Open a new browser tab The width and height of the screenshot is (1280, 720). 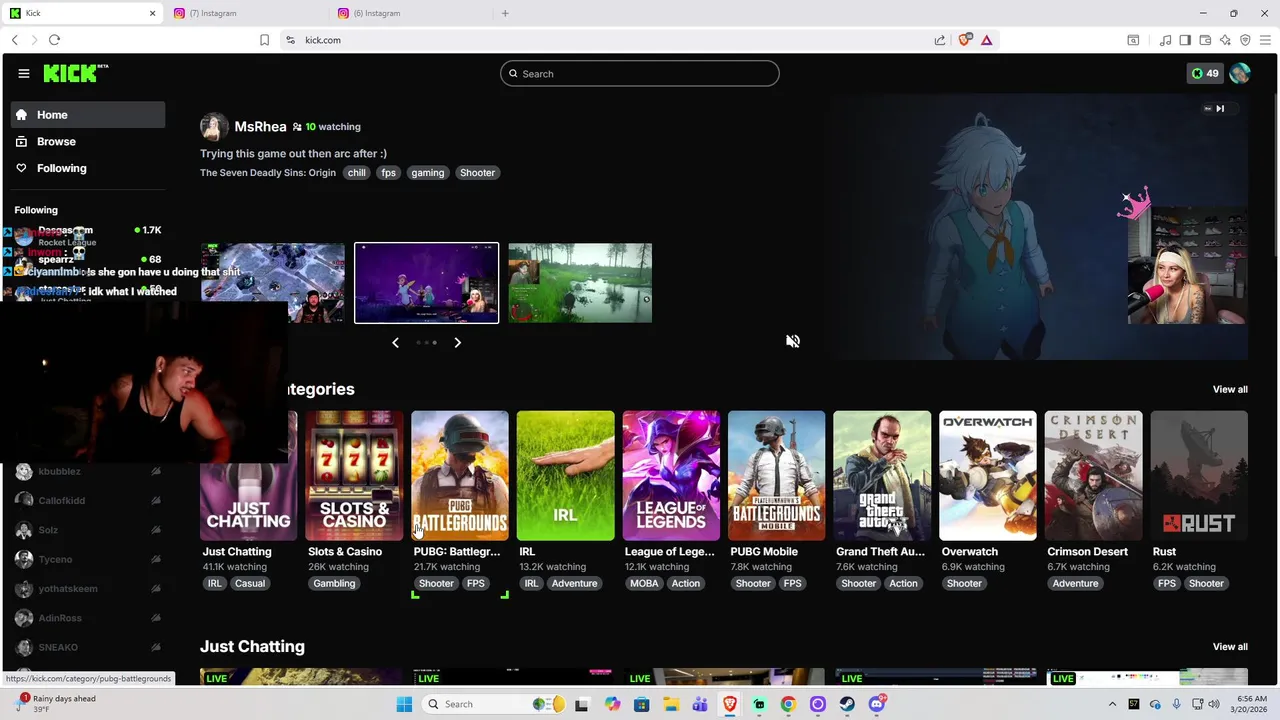click(505, 13)
